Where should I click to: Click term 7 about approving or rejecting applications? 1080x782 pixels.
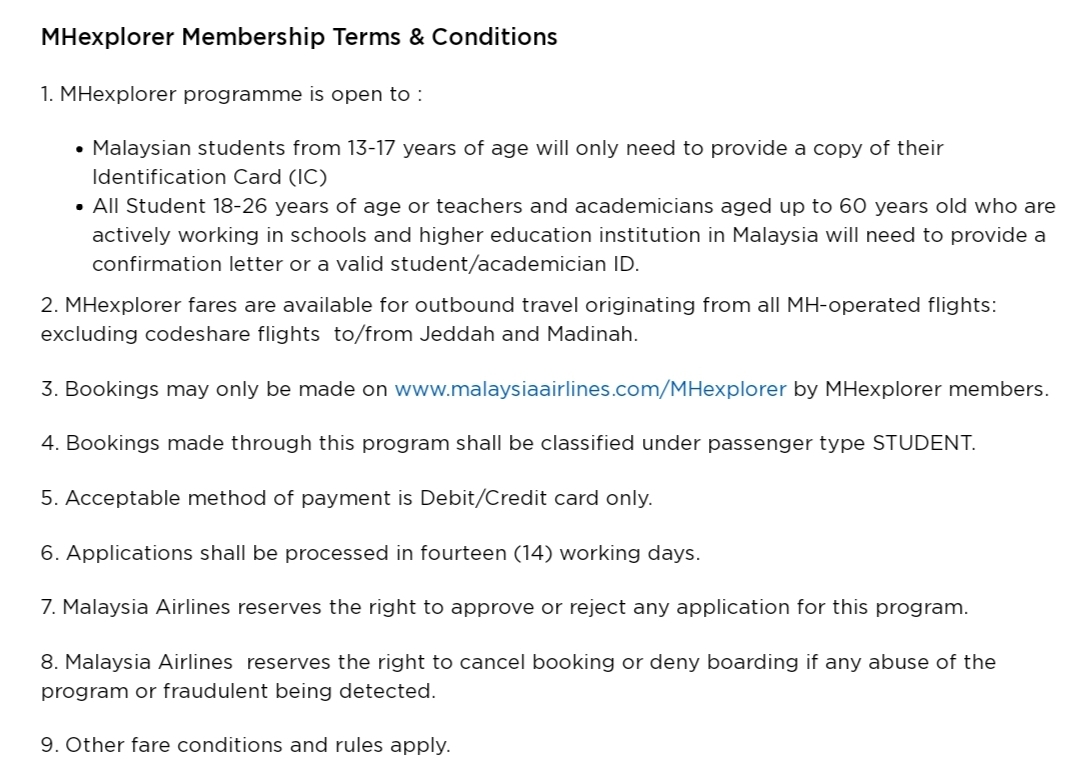(x=504, y=607)
